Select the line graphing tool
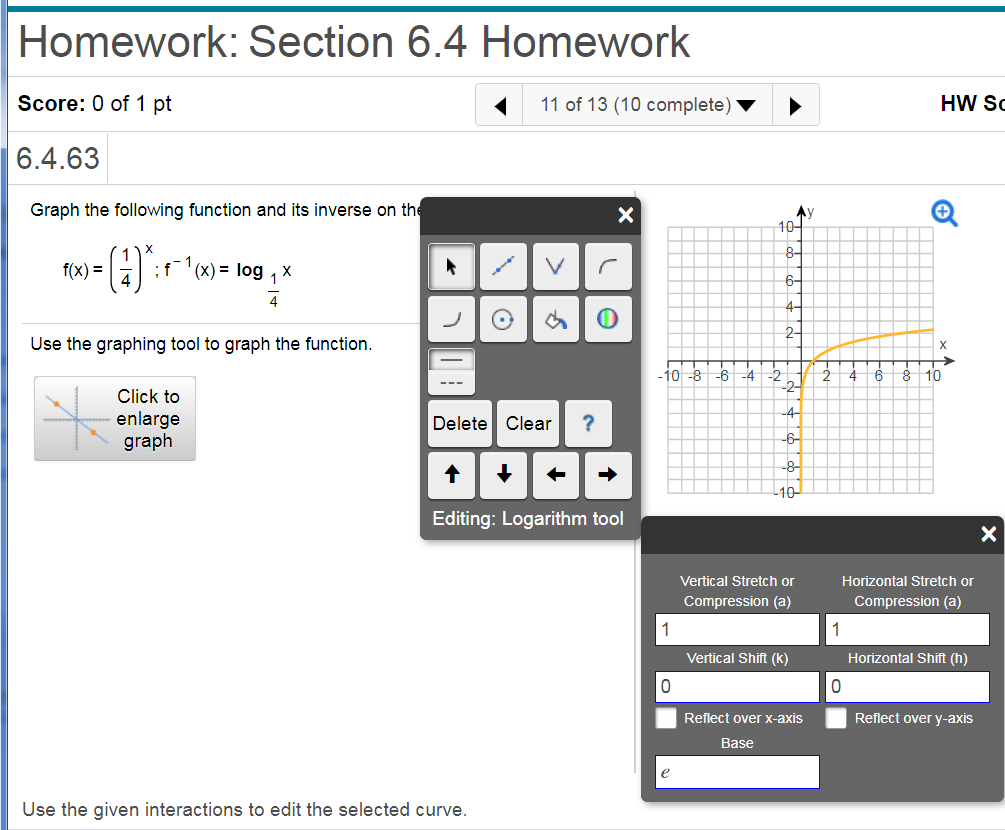 point(503,266)
